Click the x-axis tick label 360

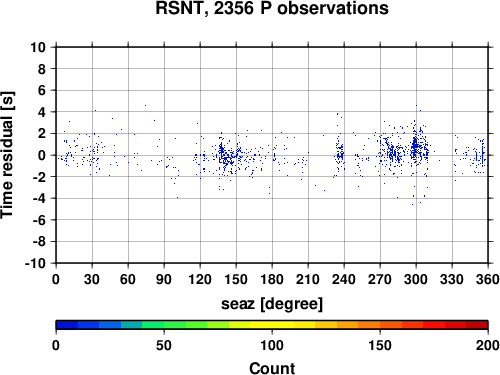pos(488,279)
